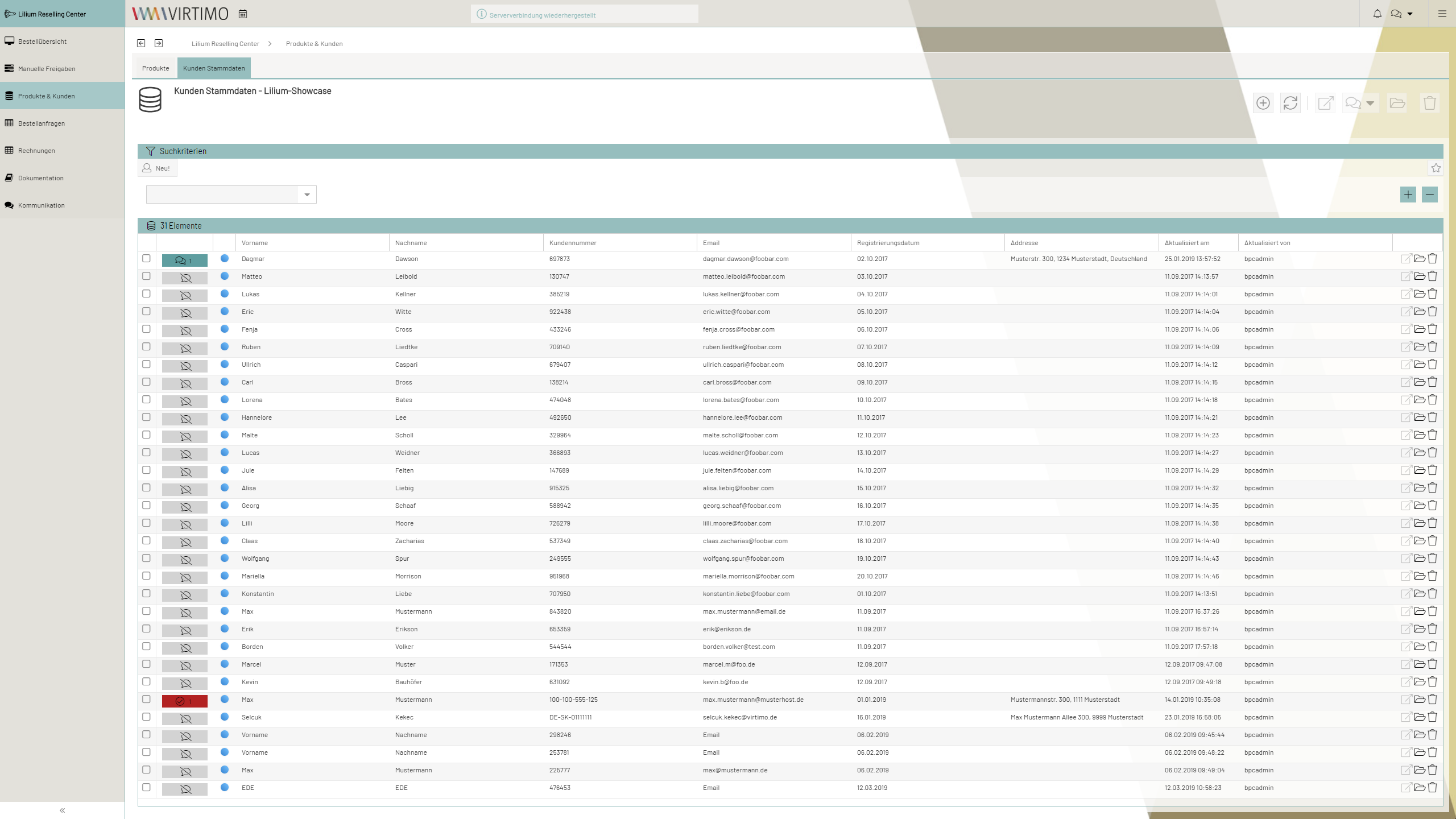Click the add new customer plus icon
This screenshot has height=819, width=1456.
[1263, 103]
